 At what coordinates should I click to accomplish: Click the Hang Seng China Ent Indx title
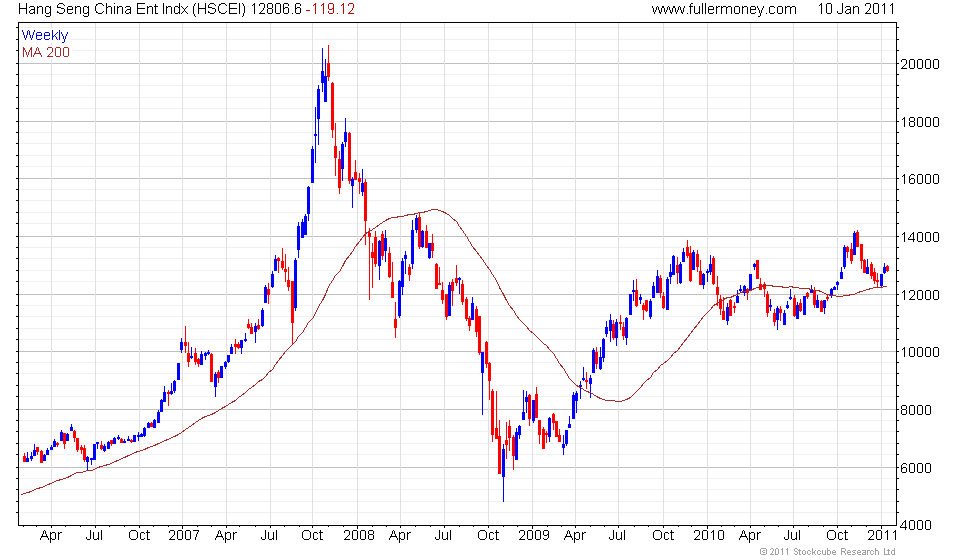click(132, 9)
